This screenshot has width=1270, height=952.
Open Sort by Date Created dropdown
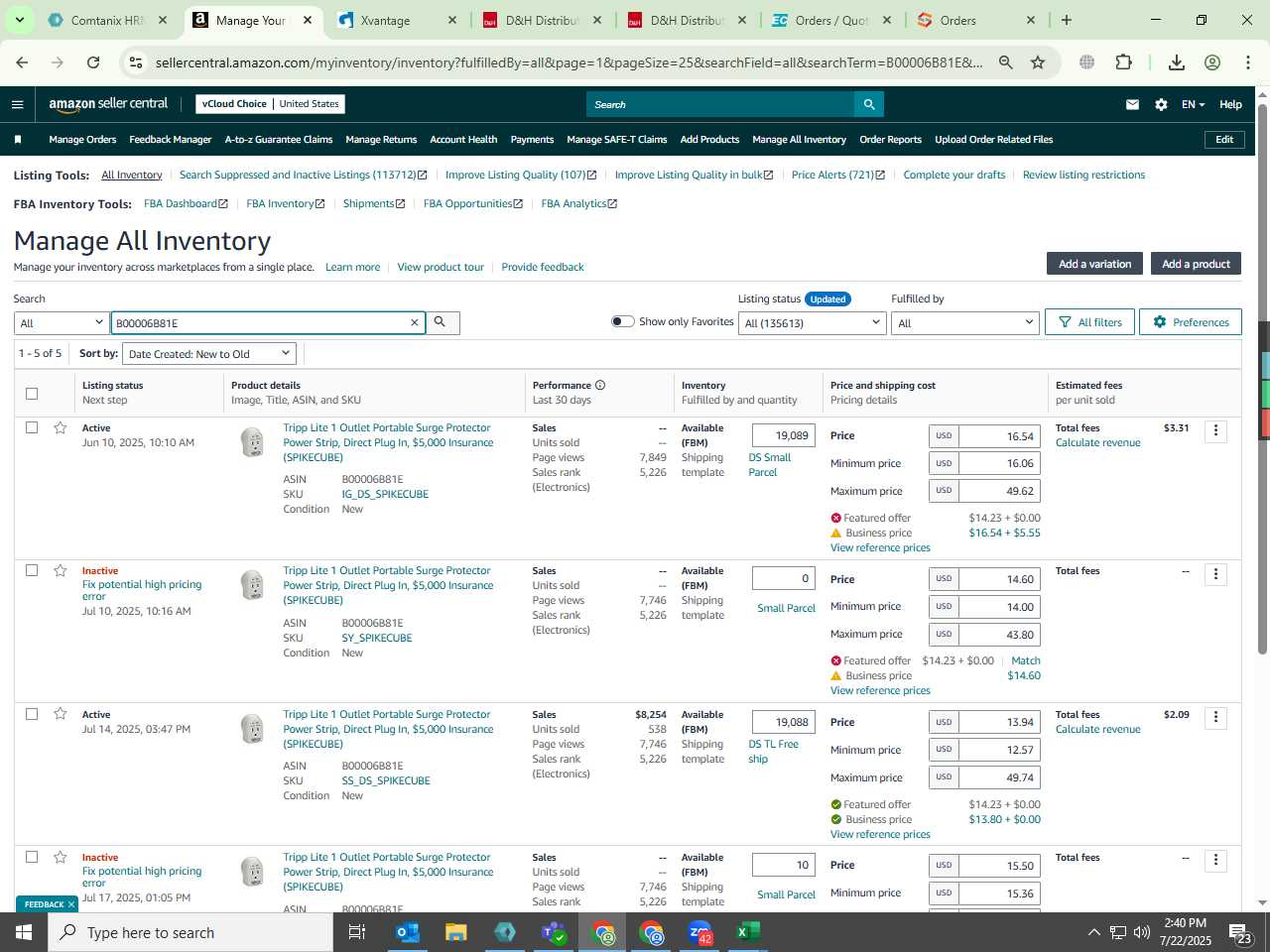coord(209,354)
